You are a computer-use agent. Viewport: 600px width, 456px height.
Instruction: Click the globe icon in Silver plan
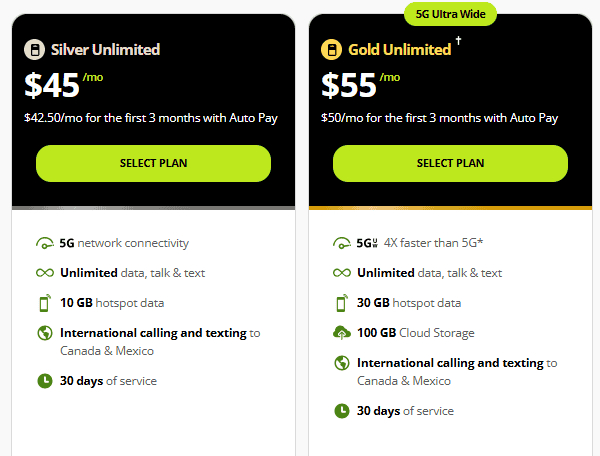click(x=44, y=333)
